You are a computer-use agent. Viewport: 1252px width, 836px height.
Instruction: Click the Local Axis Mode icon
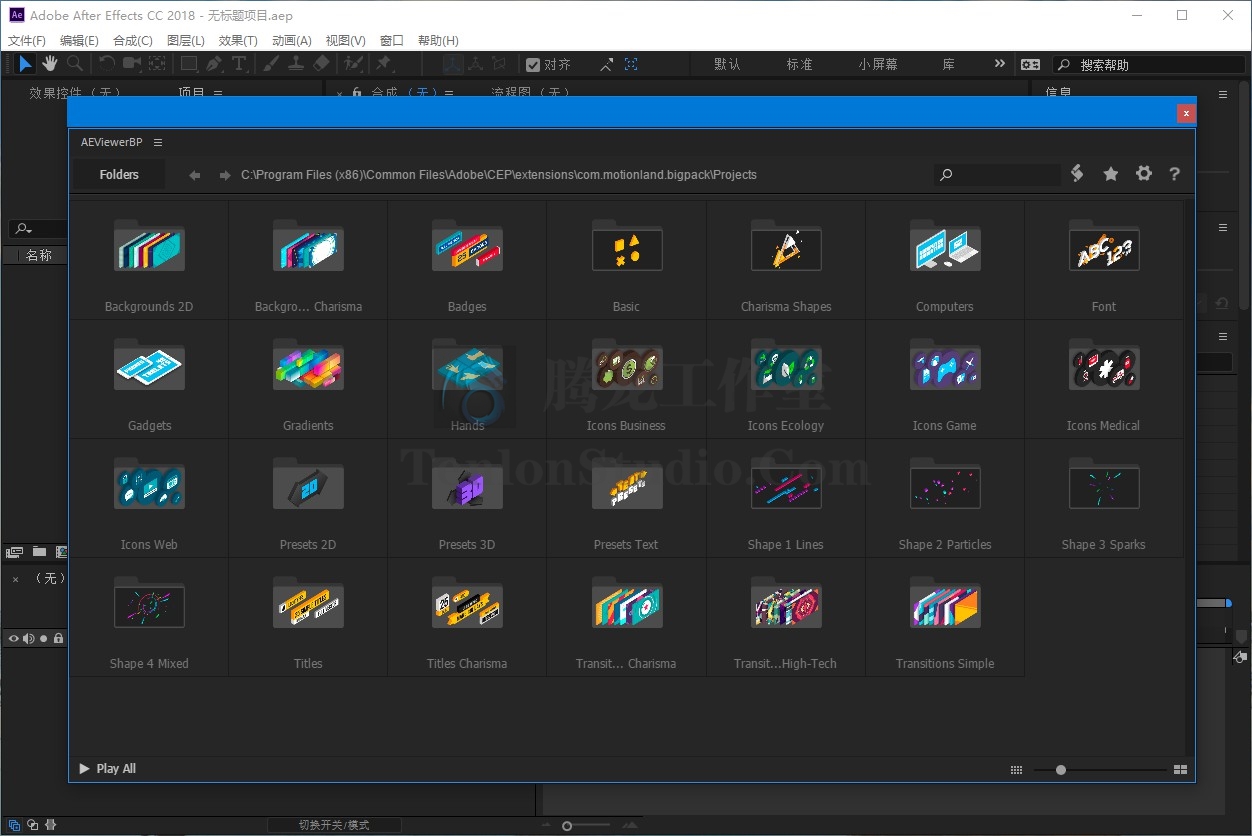tap(453, 64)
